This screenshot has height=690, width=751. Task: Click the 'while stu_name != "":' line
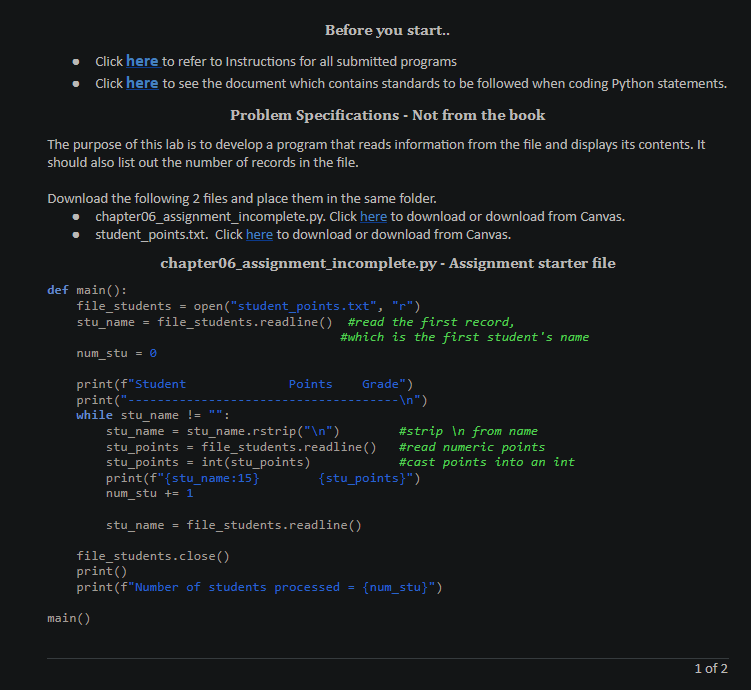click(153, 415)
